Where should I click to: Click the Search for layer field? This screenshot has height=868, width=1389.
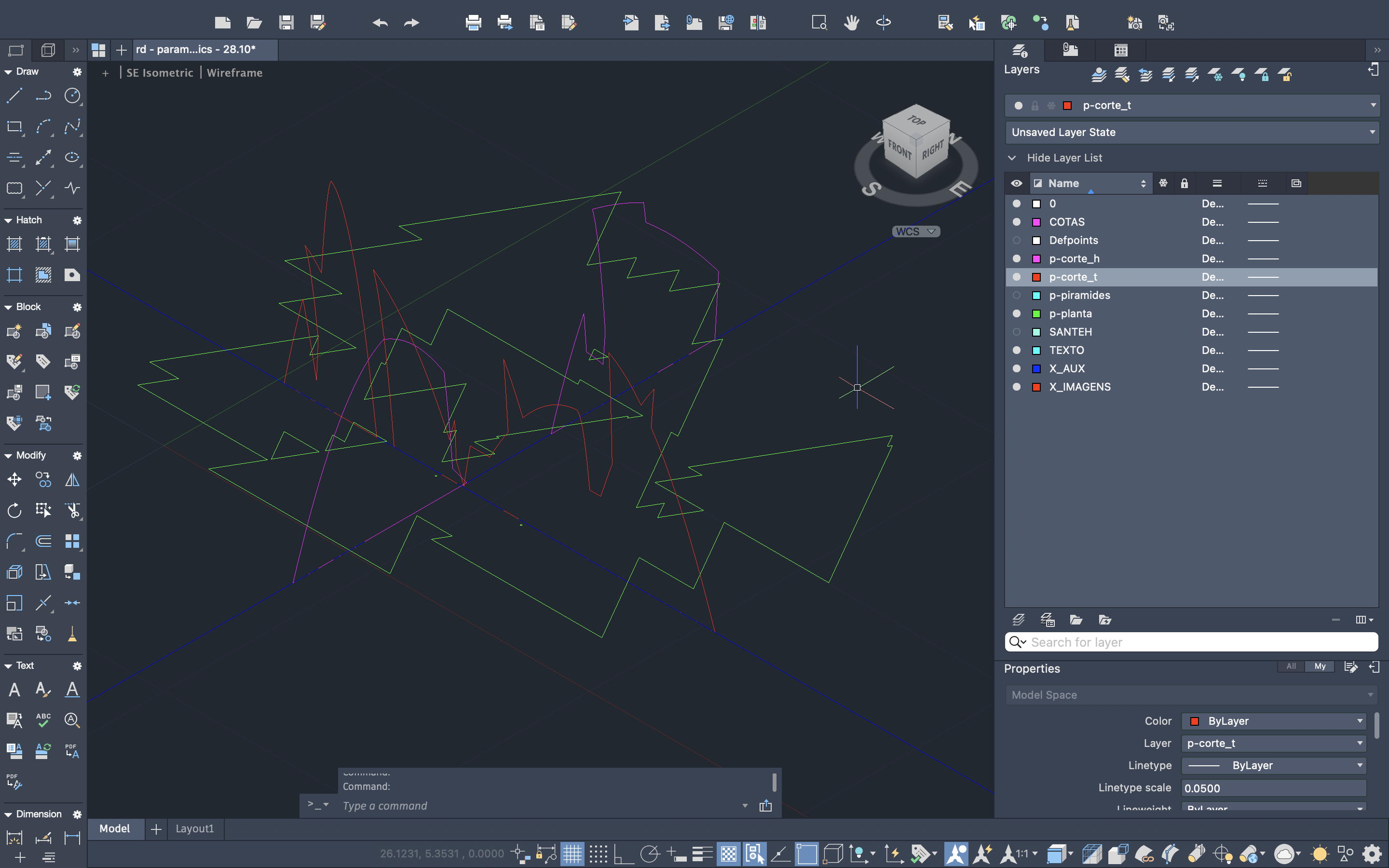[1199, 642]
